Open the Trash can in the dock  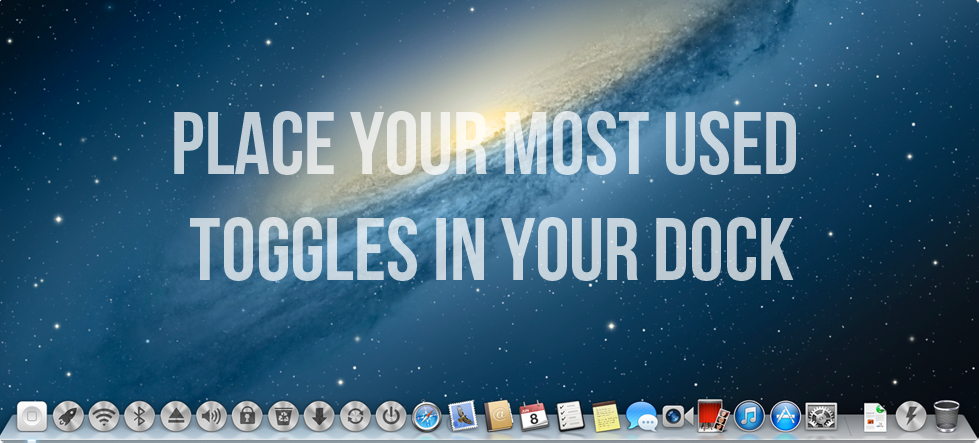pos(947,416)
